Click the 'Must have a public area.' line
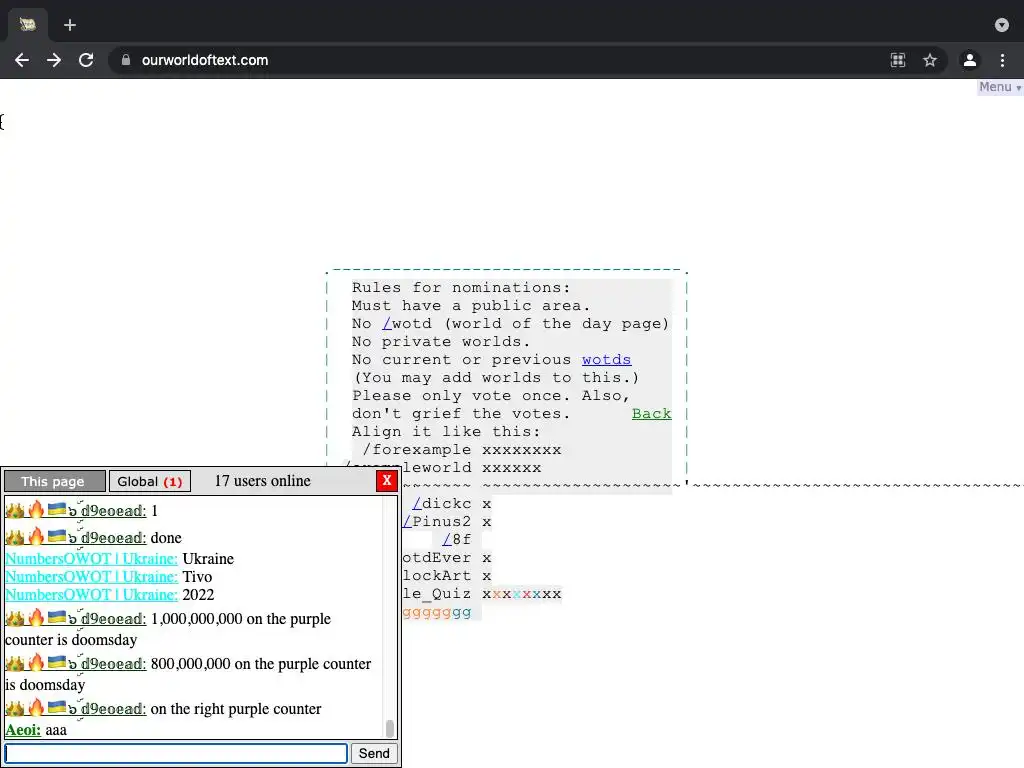Viewport: 1024px width, 768px height. click(471, 305)
